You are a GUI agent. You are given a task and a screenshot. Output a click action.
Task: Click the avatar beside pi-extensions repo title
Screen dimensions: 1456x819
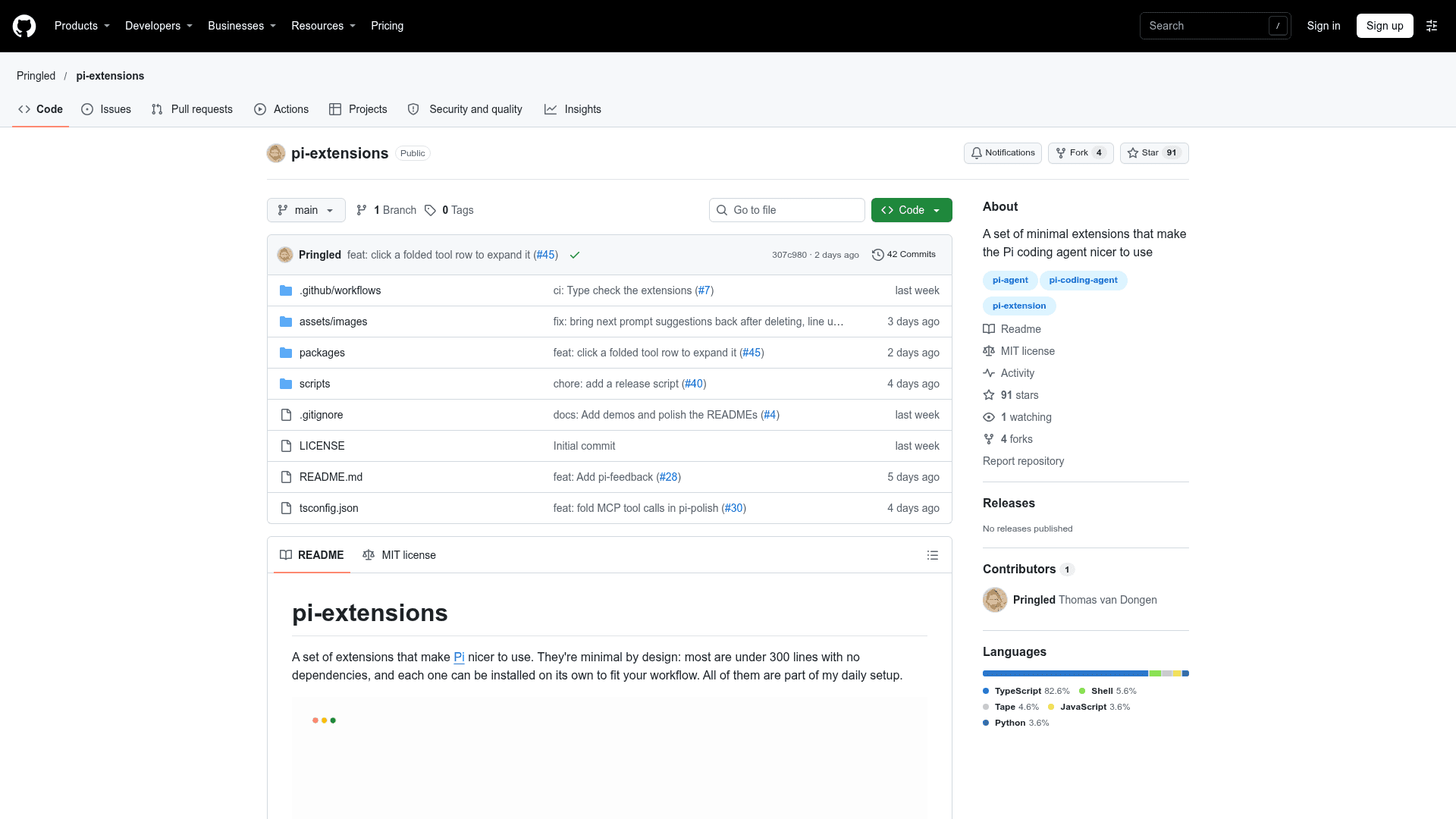pyautogui.click(x=276, y=153)
